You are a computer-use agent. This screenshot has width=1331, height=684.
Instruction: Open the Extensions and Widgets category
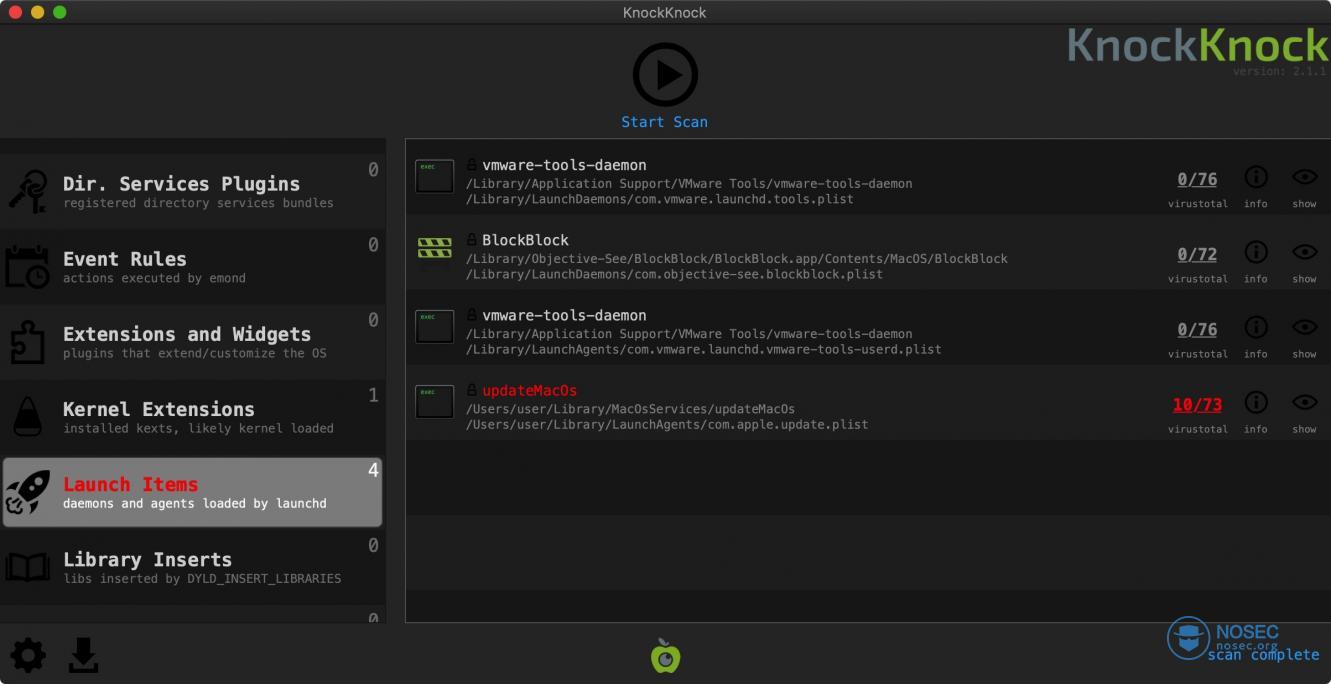[193, 341]
